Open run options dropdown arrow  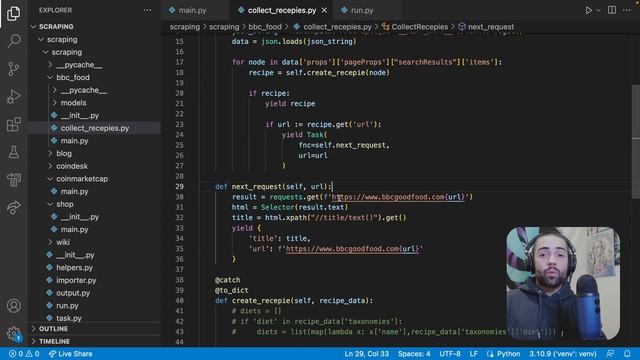tap(598, 10)
